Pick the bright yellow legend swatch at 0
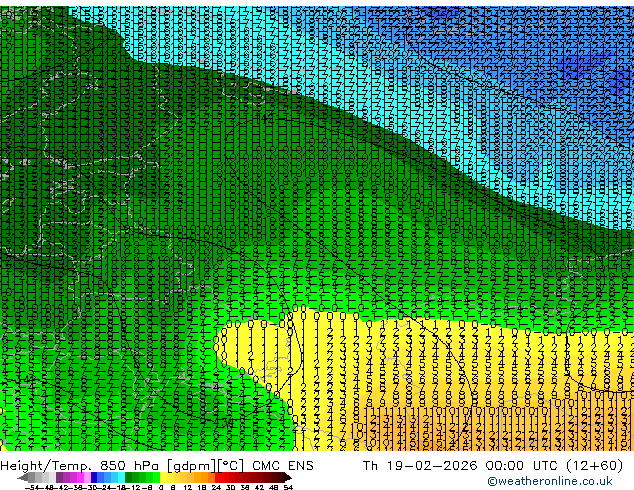 (x=163, y=477)
